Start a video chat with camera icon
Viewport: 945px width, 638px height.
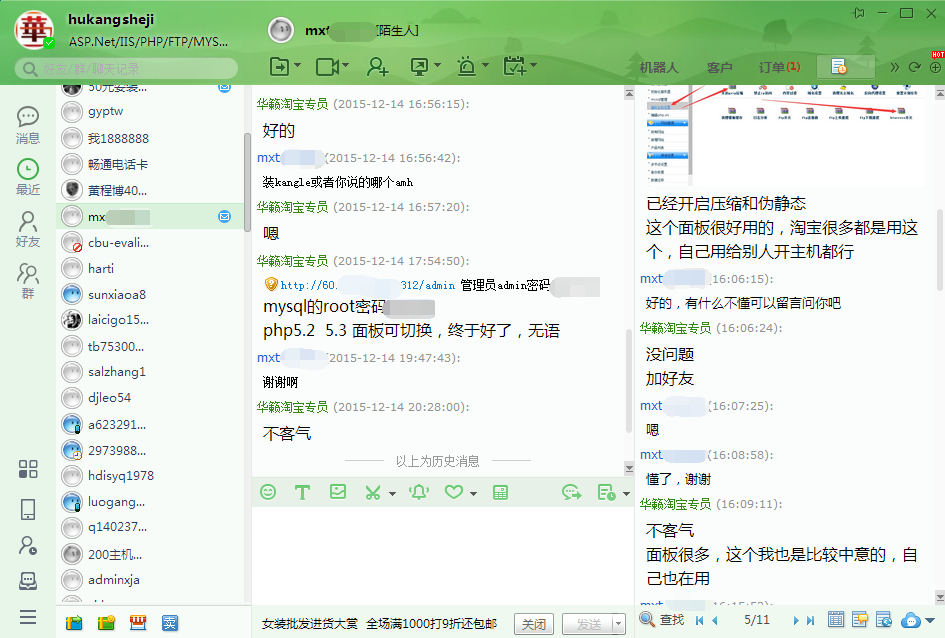tap(327, 66)
